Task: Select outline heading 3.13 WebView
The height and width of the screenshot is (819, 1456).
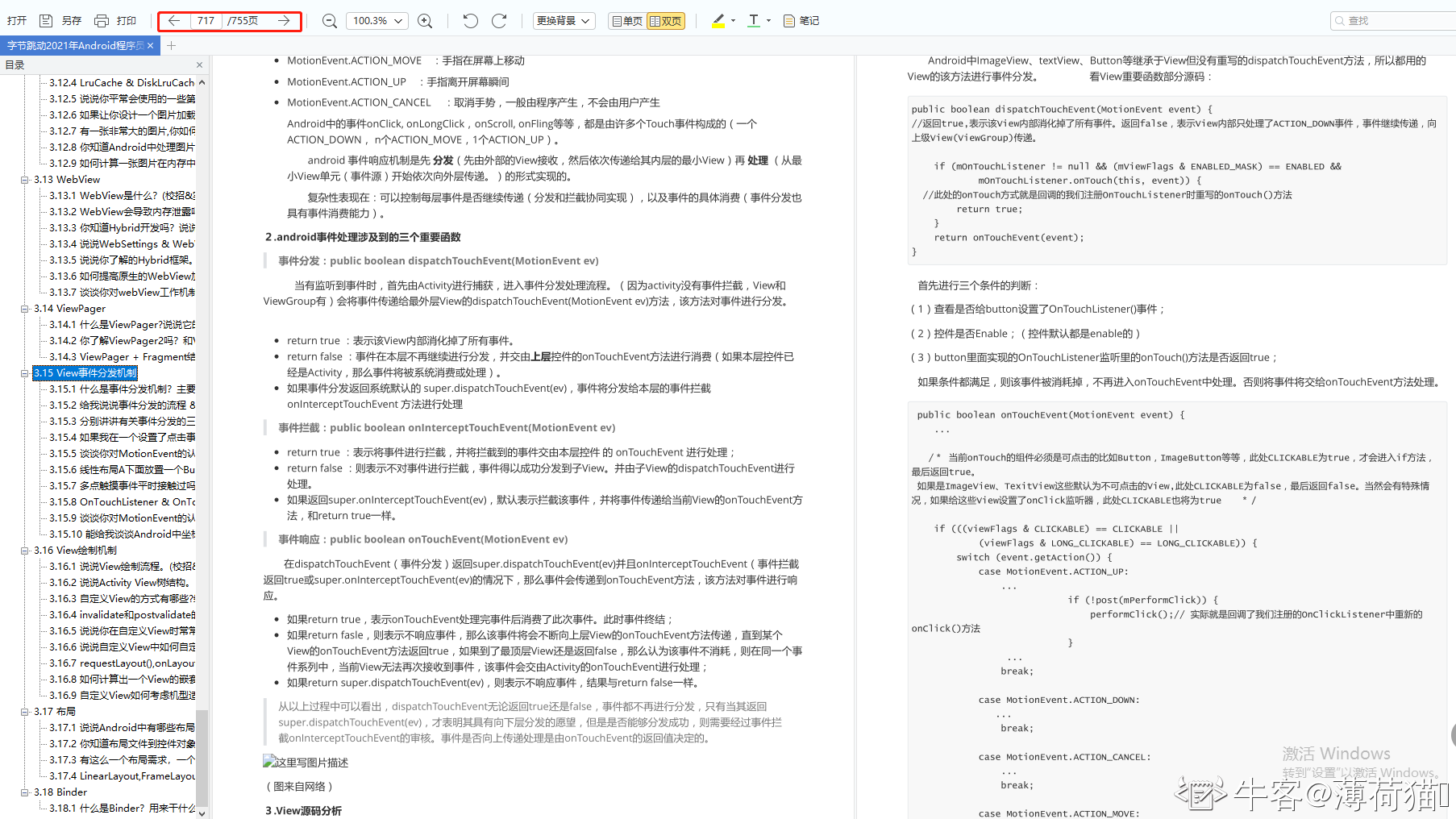Action: (x=67, y=180)
